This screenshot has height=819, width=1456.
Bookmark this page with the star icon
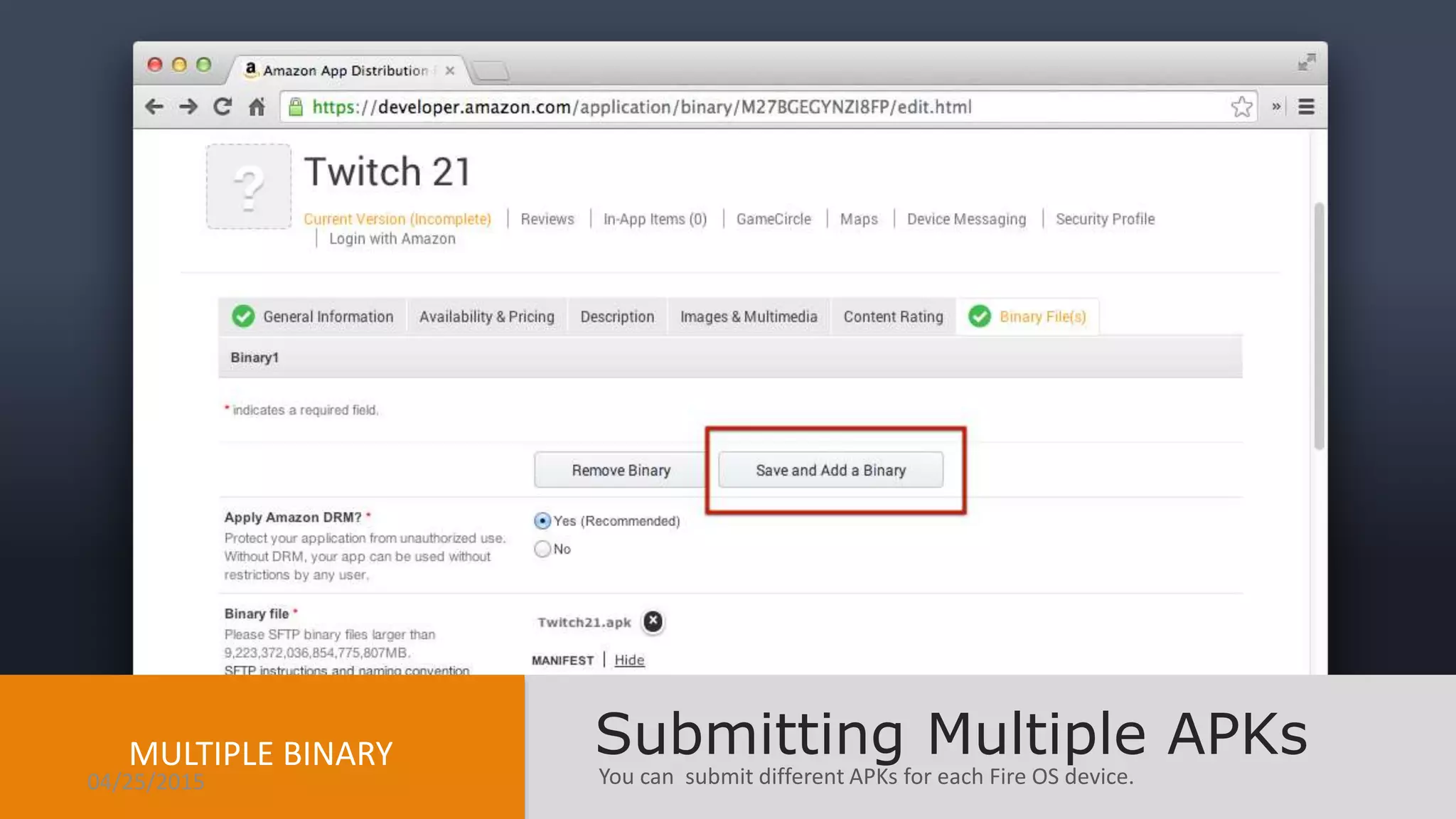(1241, 107)
